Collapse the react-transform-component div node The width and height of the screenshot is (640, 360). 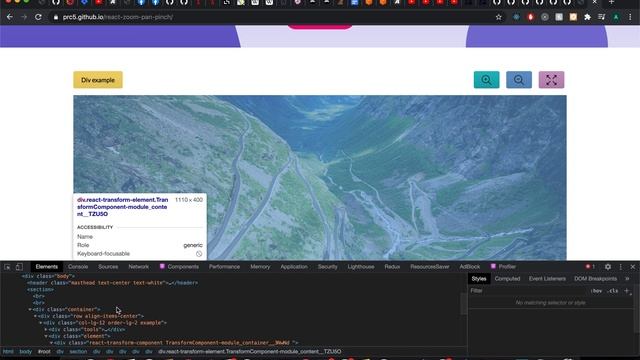51,343
